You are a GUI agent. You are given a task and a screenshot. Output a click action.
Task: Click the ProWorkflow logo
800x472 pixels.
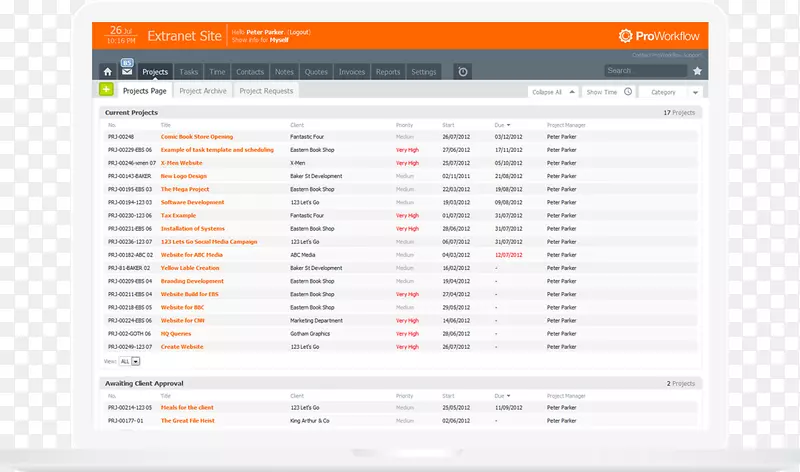[x=661, y=36]
